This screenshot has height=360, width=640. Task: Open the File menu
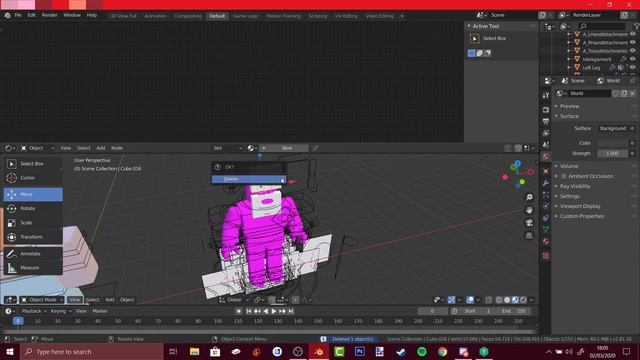click(x=18, y=15)
